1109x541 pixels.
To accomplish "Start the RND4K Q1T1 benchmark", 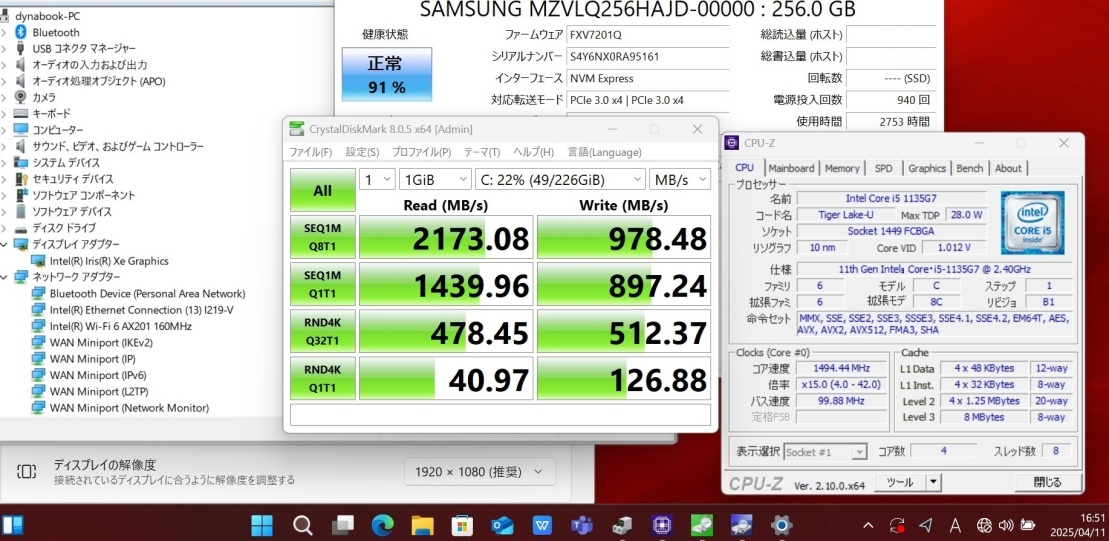I will 323,378.
